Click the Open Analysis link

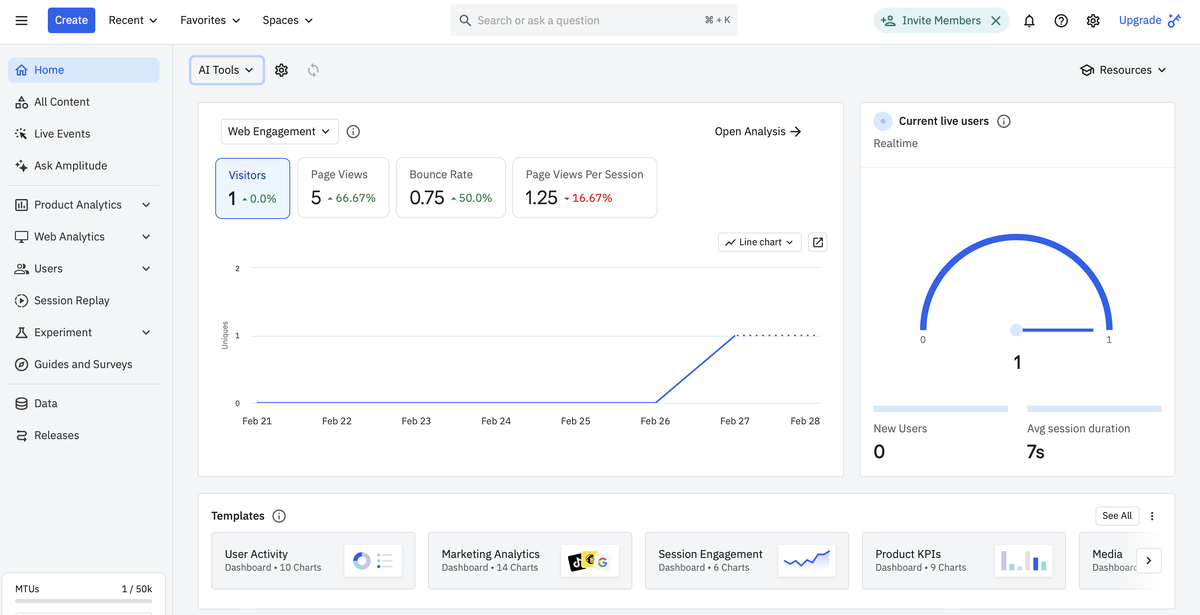click(758, 131)
